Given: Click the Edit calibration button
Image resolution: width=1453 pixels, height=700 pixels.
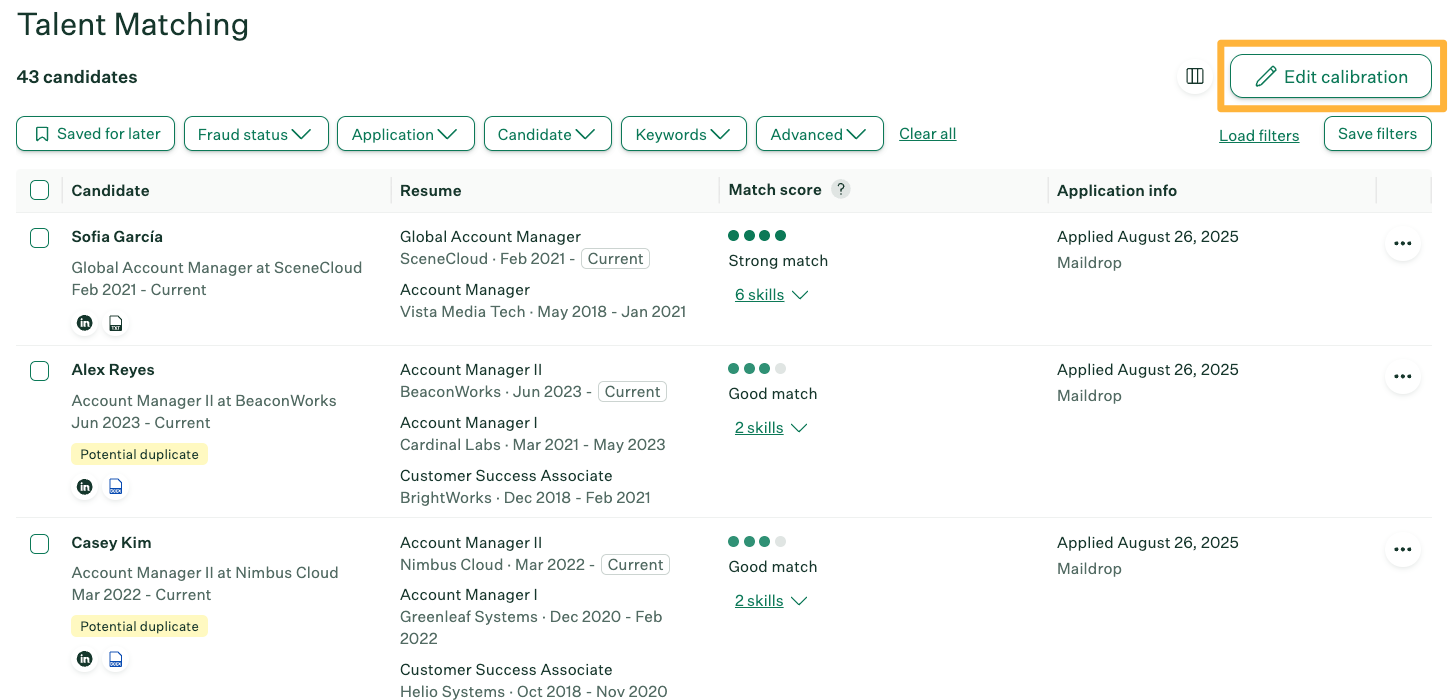Looking at the screenshot, I should coord(1330,77).
